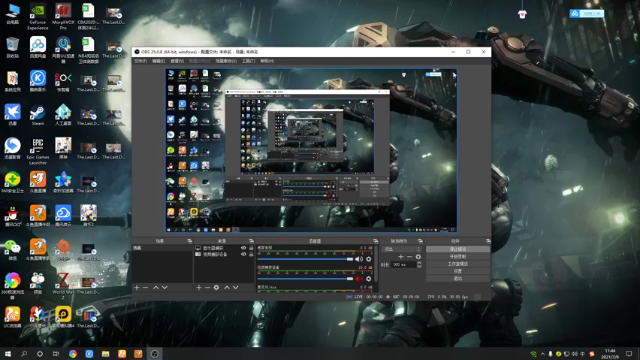The height and width of the screenshot is (360, 640).
Task: Open the Recycle Bin desktop icon
Action: pos(13,47)
